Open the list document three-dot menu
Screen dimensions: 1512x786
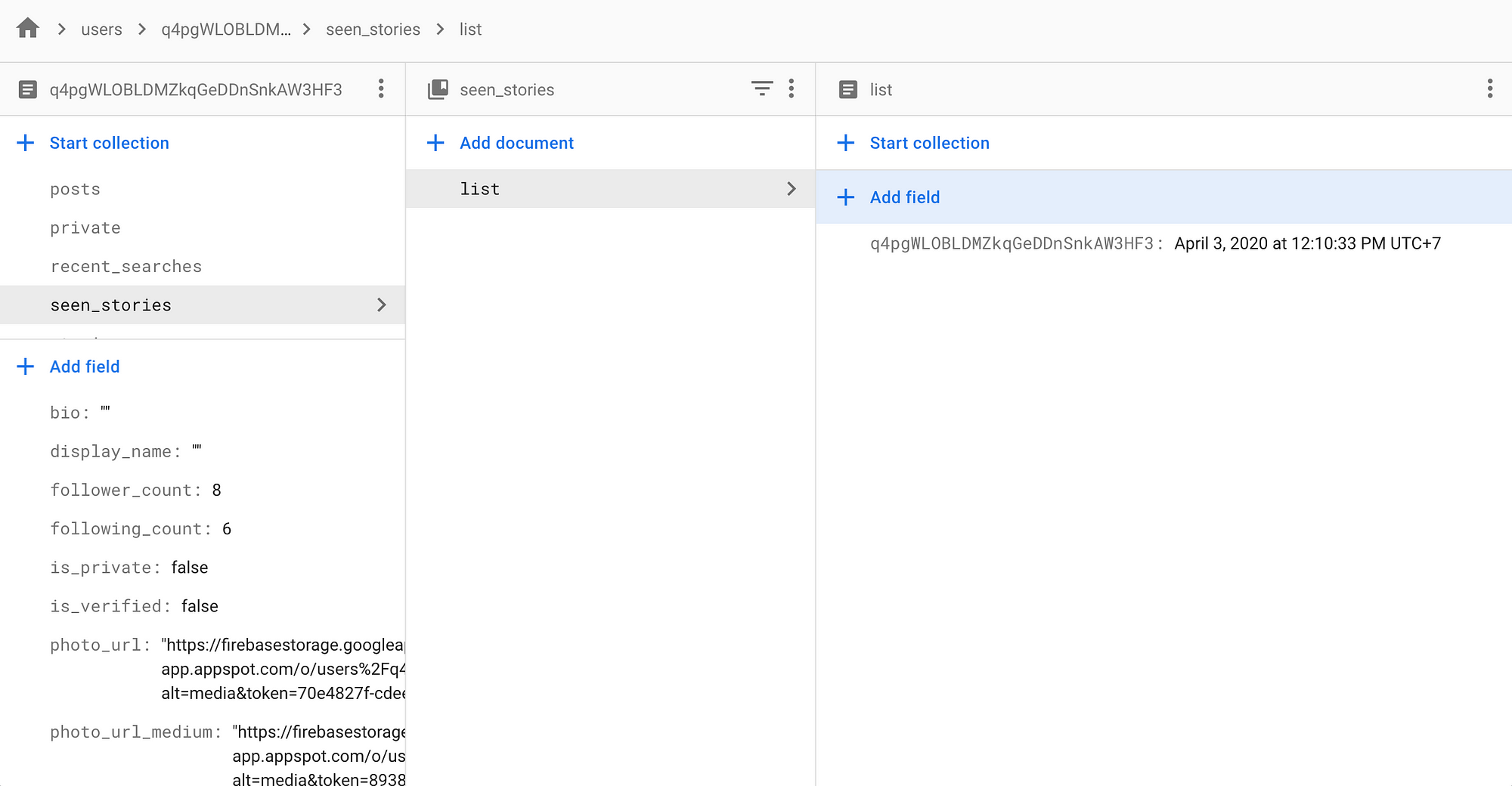tap(1490, 89)
